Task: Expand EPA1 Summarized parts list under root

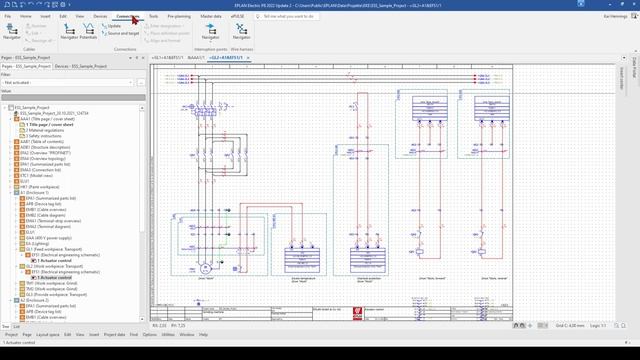Action: click(11, 164)
